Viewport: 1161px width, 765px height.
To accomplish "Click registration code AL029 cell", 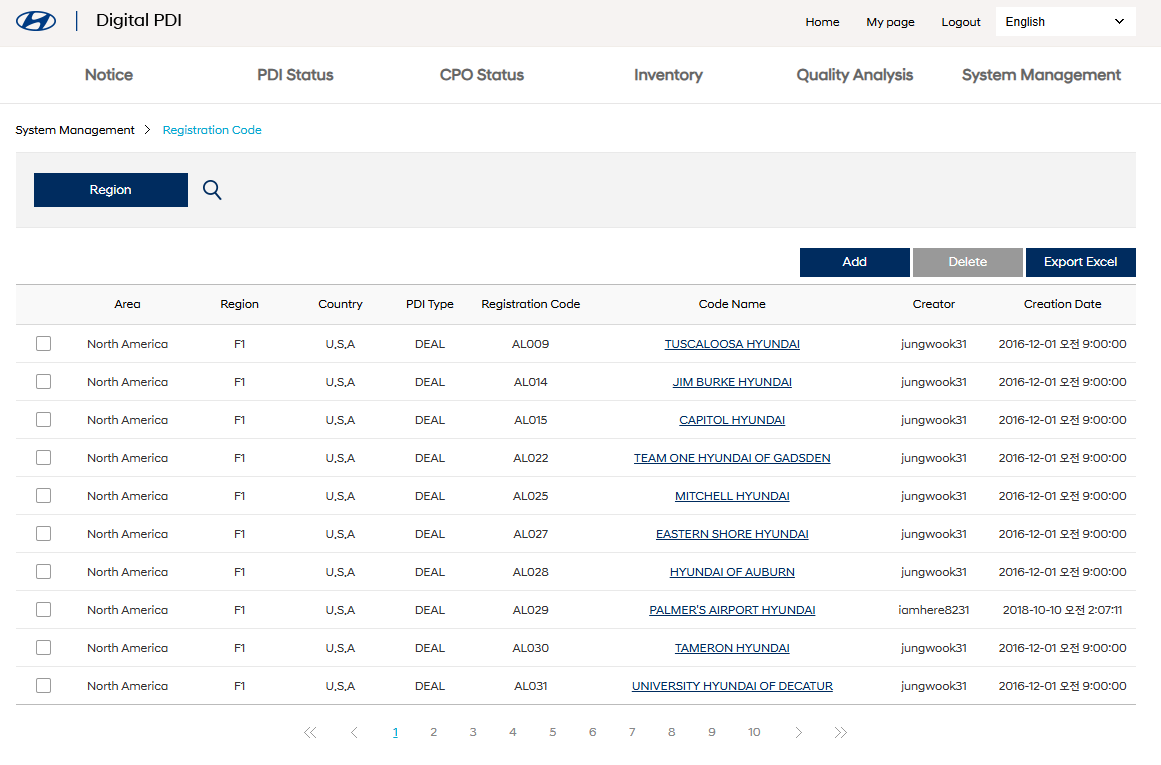I will point(531,610).
